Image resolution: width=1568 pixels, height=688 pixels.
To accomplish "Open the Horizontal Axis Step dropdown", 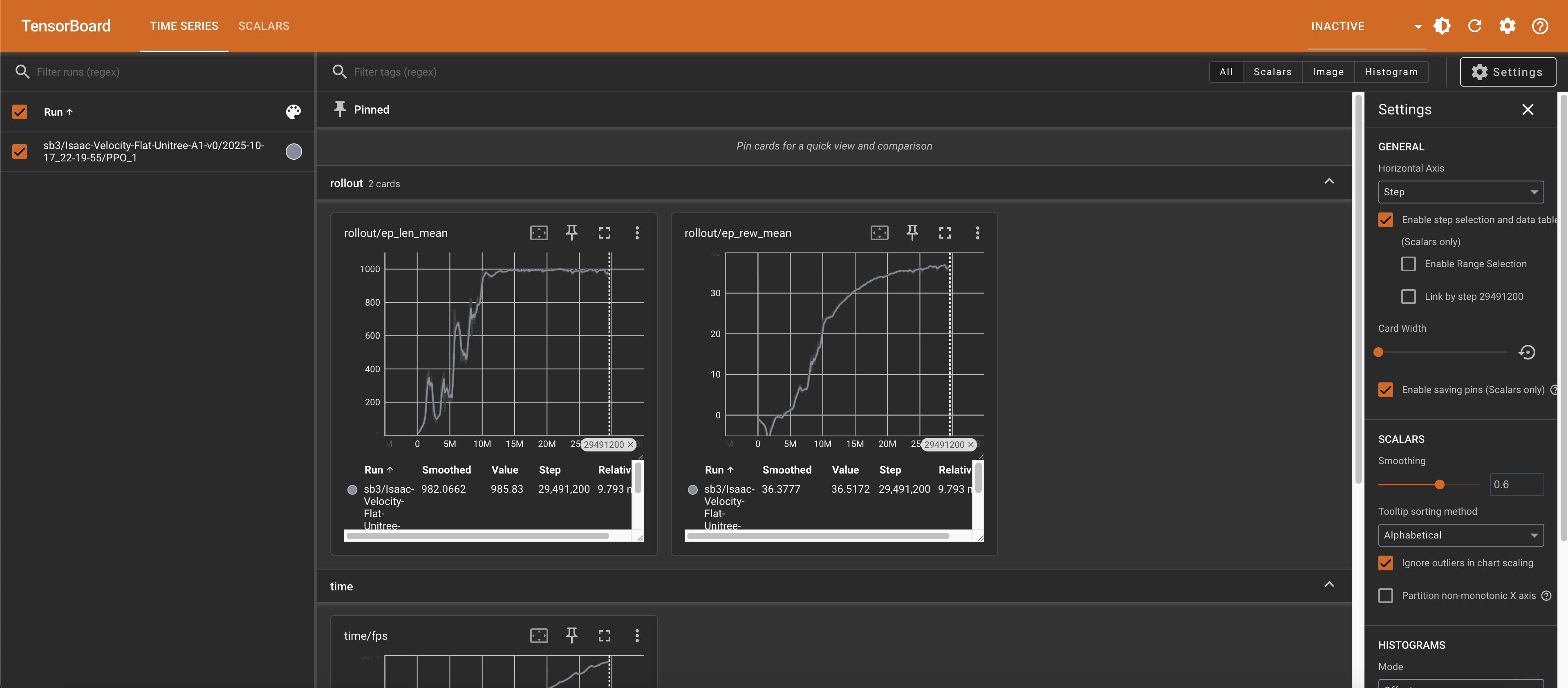I will coord(1460,192).
